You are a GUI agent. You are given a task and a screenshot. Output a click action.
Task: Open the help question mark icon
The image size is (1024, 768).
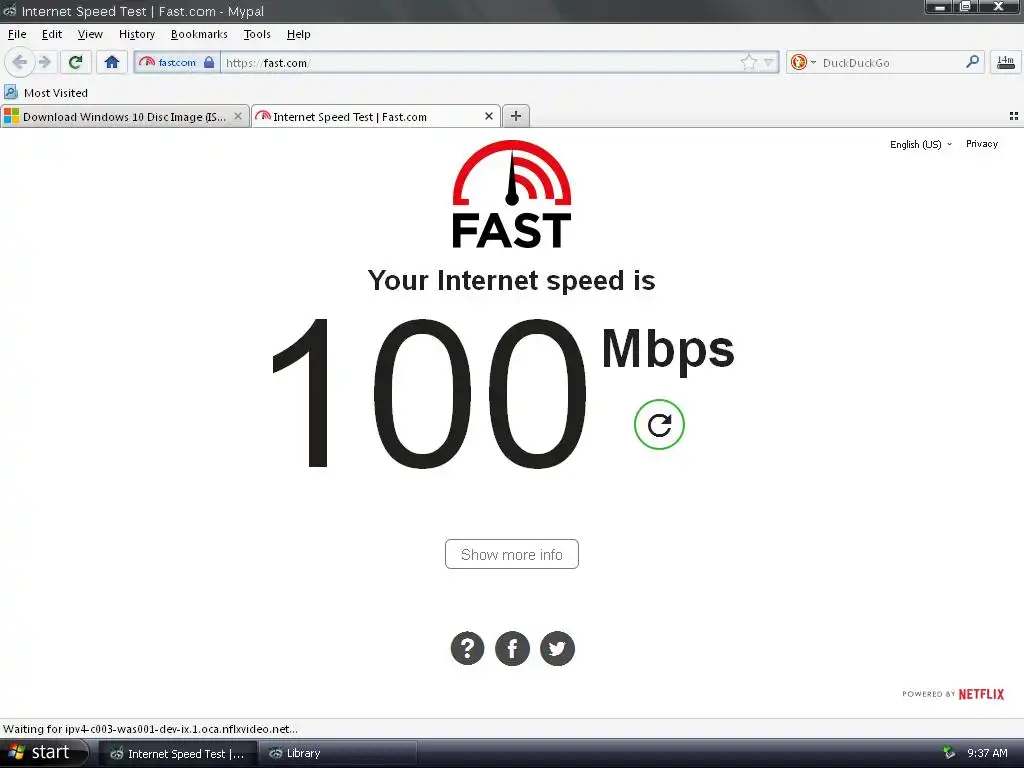(x=467, y=648)
